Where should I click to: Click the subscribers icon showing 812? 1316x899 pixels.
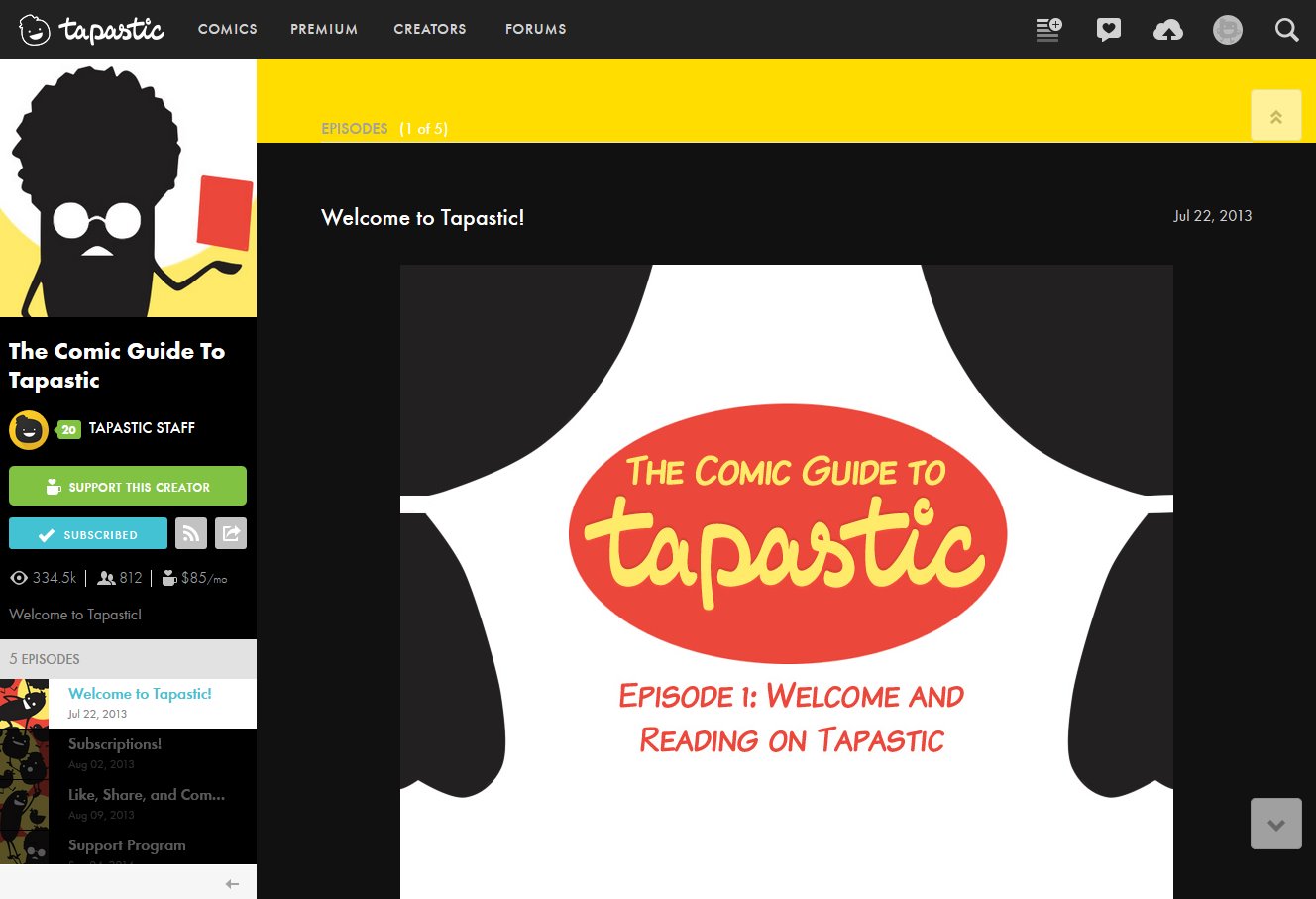[x=106, y=578]
